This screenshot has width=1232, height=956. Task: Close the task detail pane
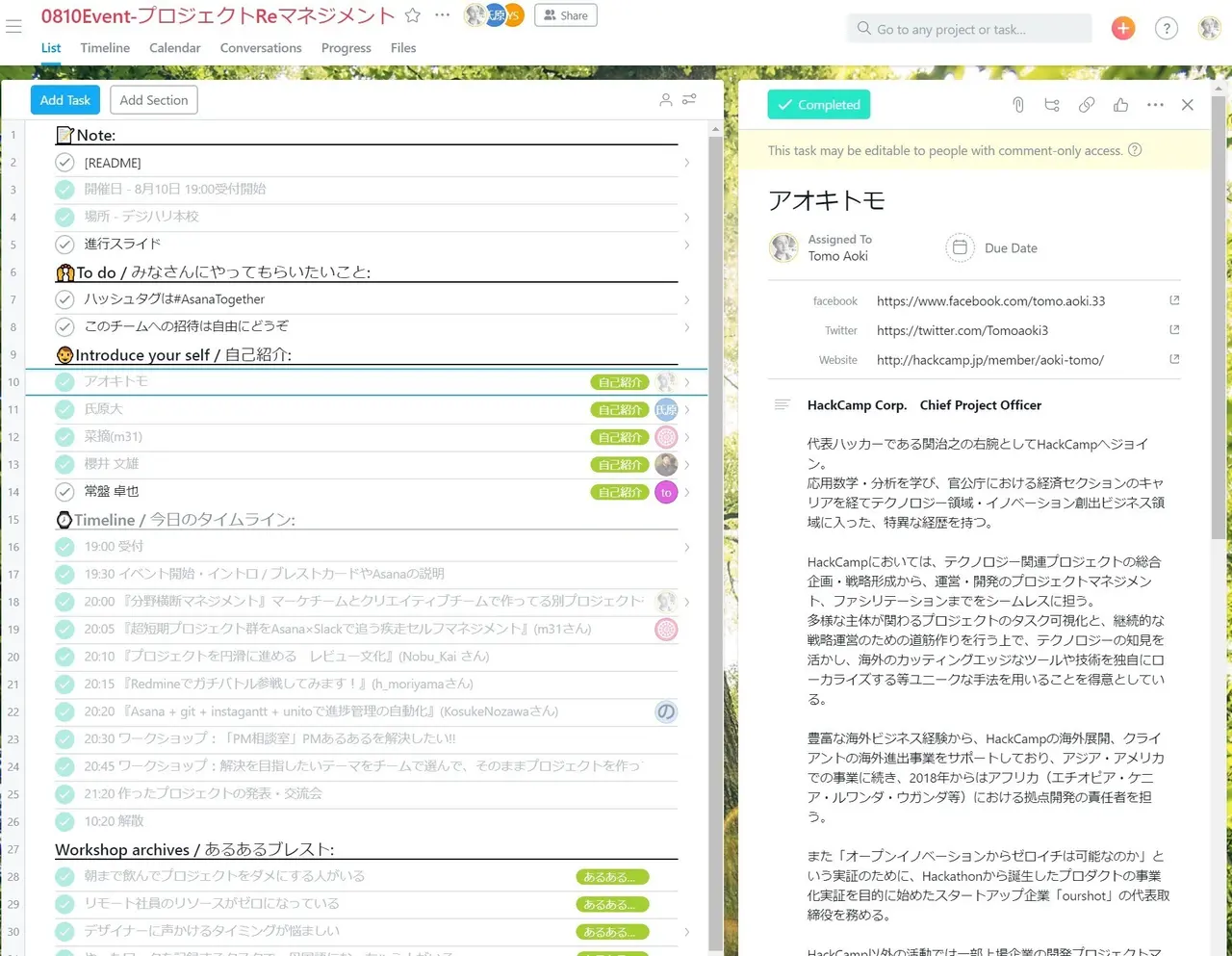tap(1188, 105)
